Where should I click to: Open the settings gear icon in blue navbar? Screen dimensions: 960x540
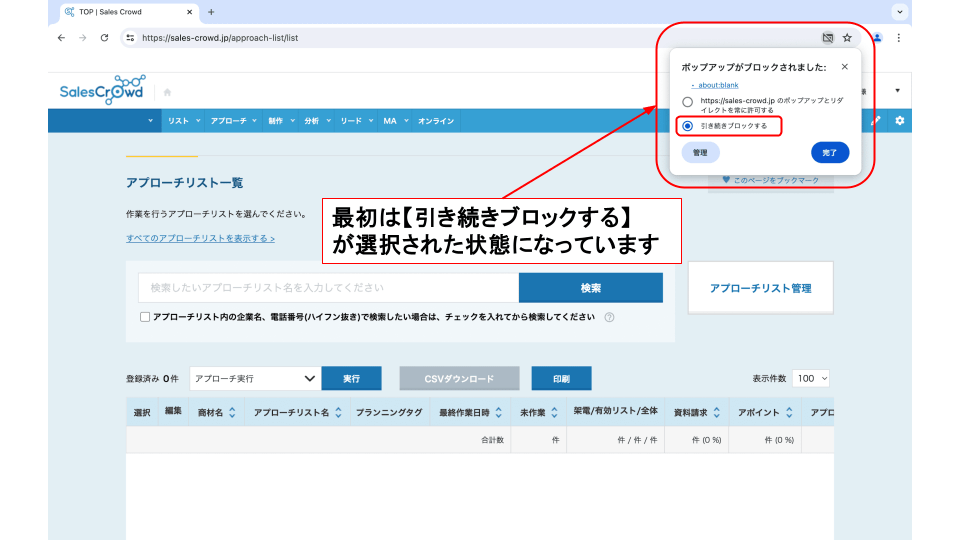tap(899, 121)
